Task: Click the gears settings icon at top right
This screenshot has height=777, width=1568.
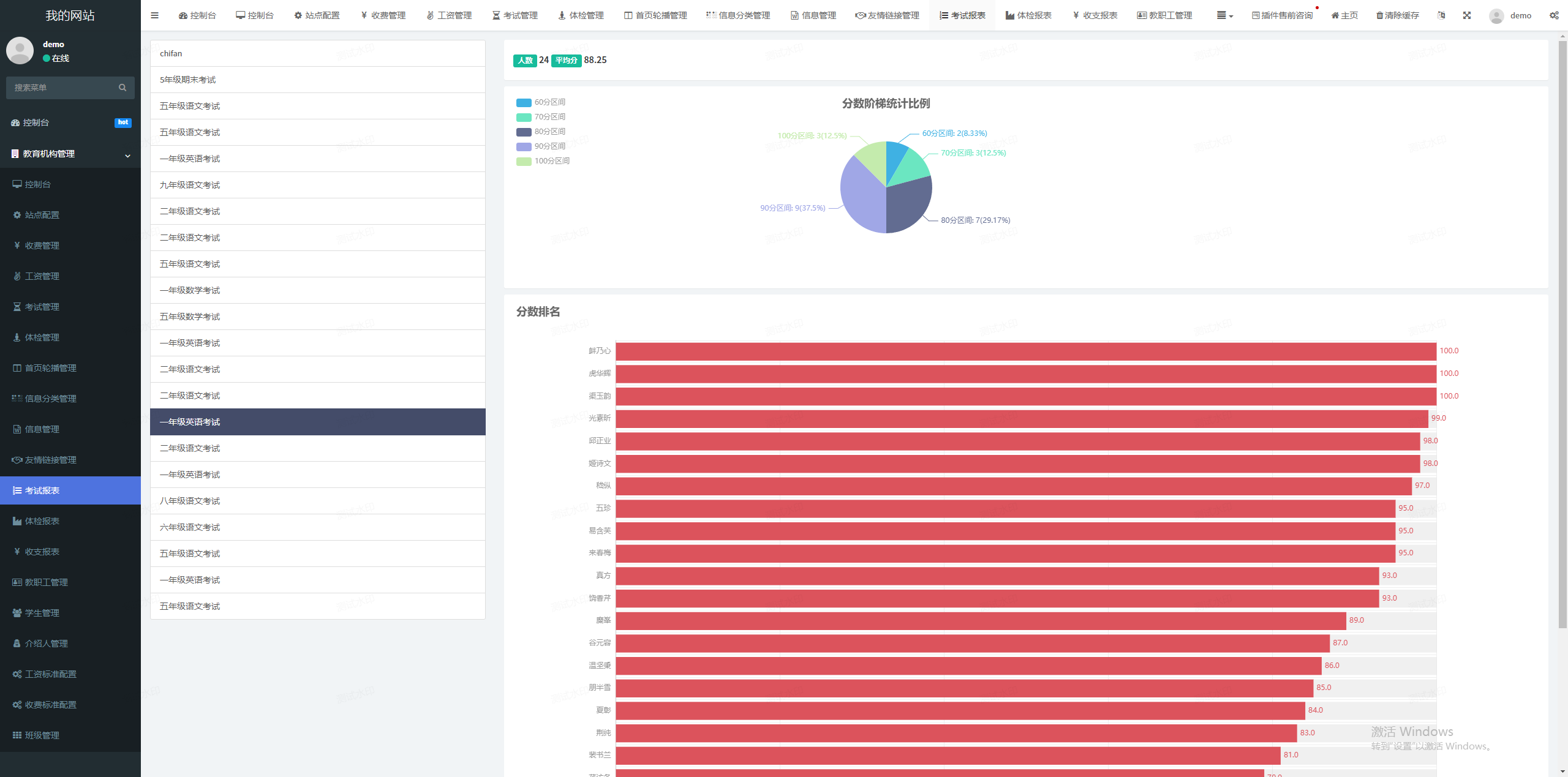Action: (x=1554, y=15)
